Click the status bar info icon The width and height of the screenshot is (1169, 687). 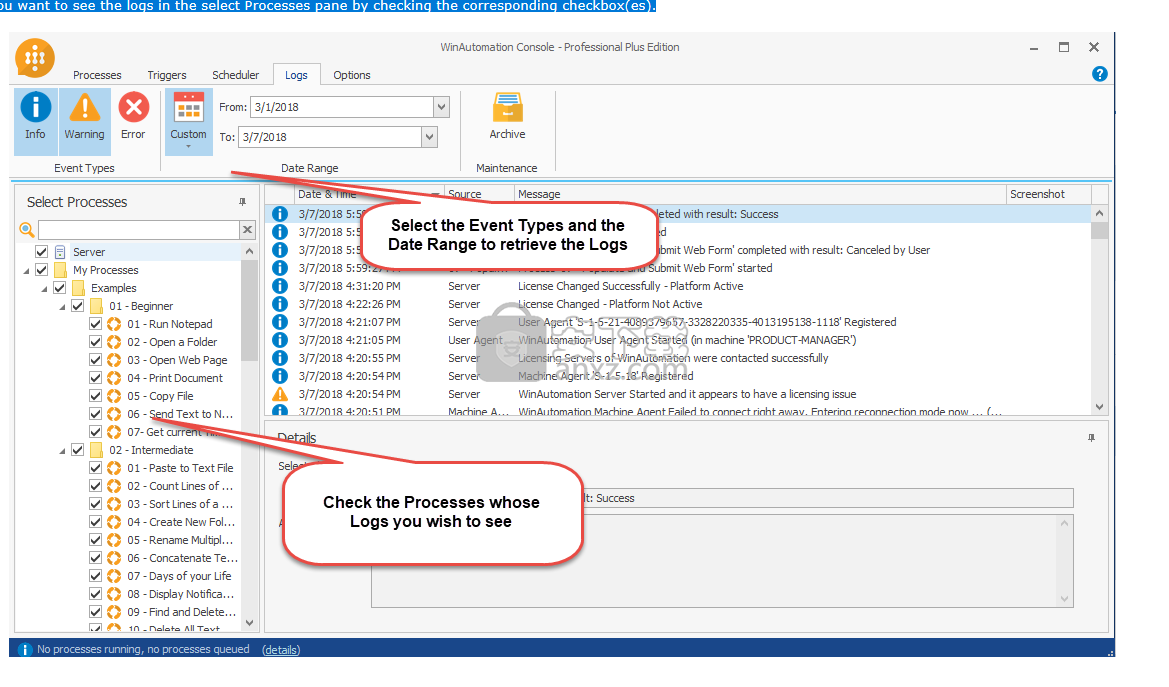25,650
